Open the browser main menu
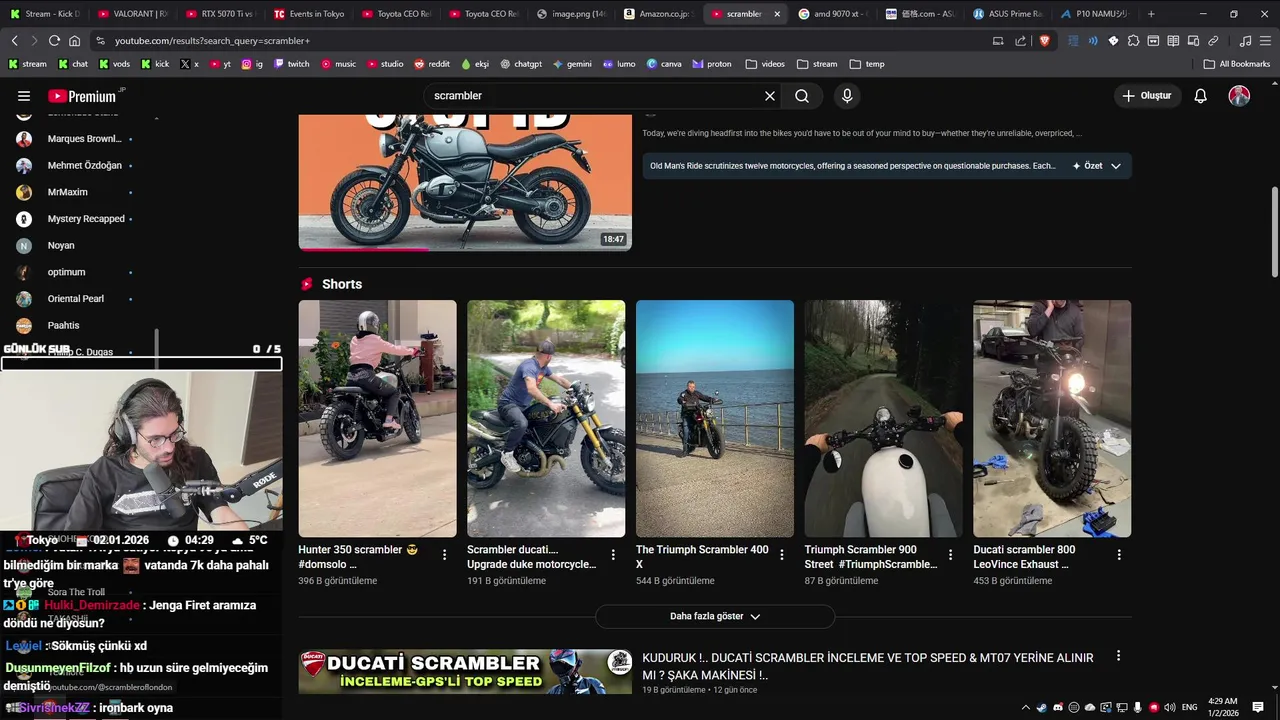The height and width of the screenshot is (720, 1280). point(1265,41)
